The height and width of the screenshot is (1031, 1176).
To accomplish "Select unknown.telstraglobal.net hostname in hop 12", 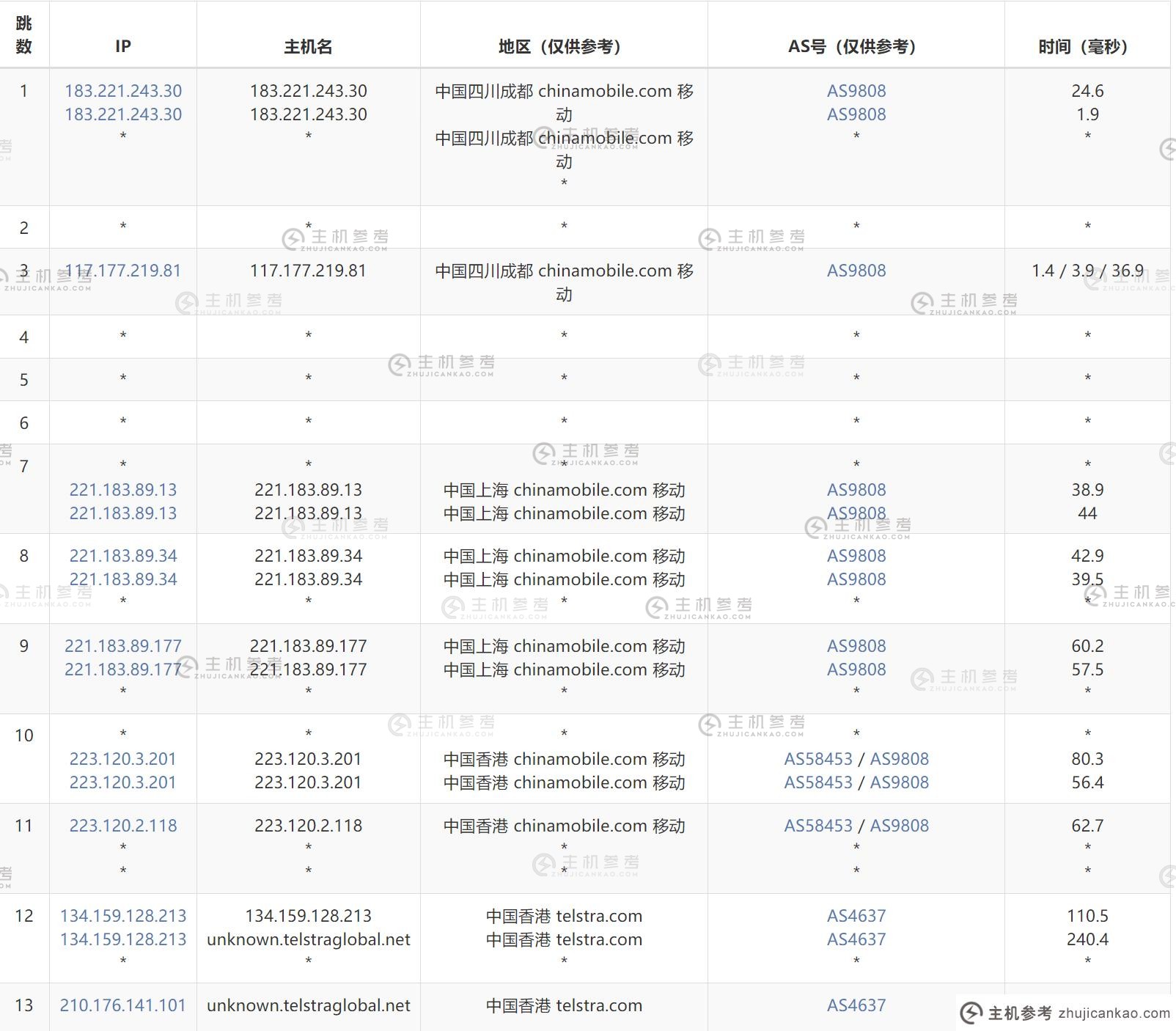I will [308, 939].
